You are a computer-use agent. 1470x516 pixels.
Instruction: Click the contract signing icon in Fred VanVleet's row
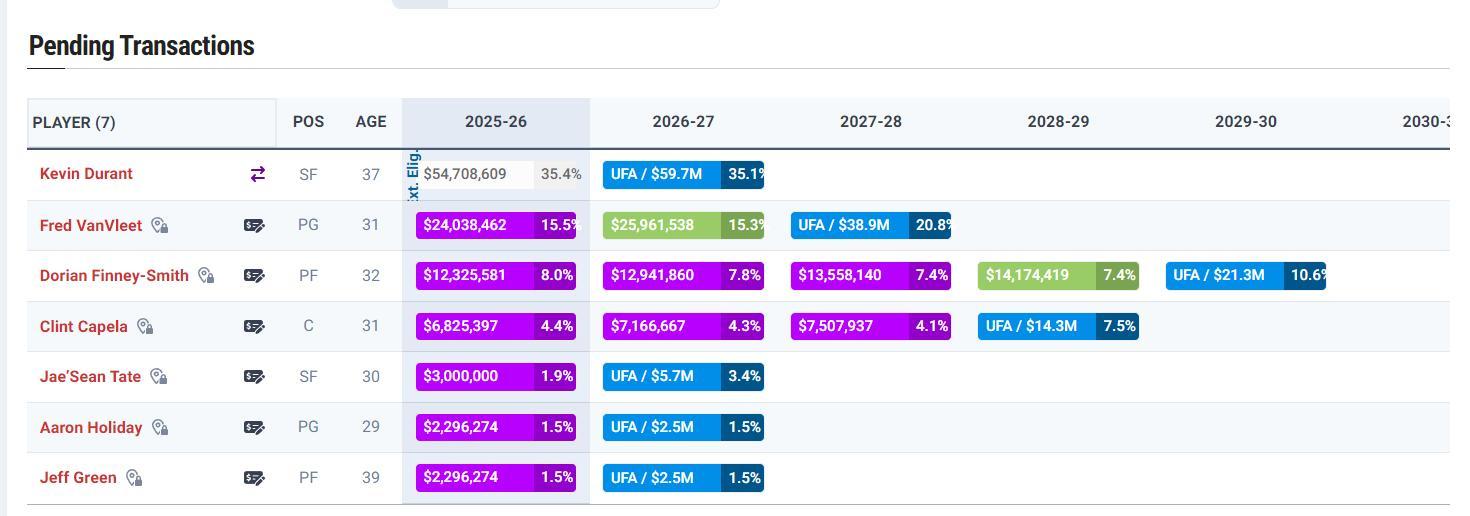(254, 225)
